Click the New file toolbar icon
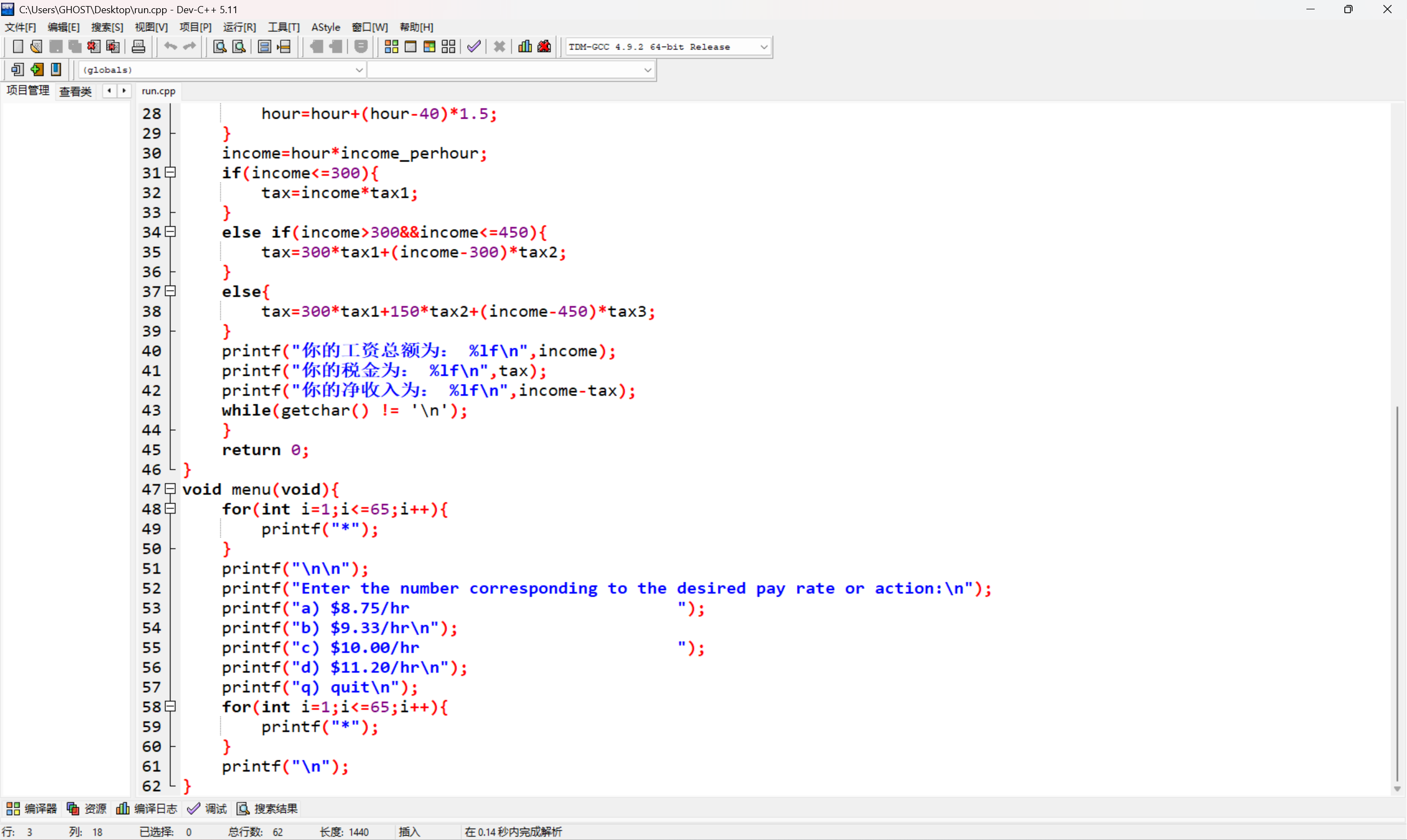Viewport: 1407px width, 840px height. coord(18,47)
